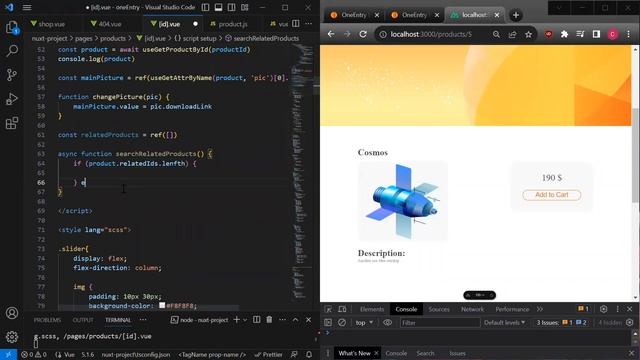Open editor More Actions ellipsis
Image resolution: width=640 pixels, height=360 pixels.
pyautogui.click(x=309, y=24)
